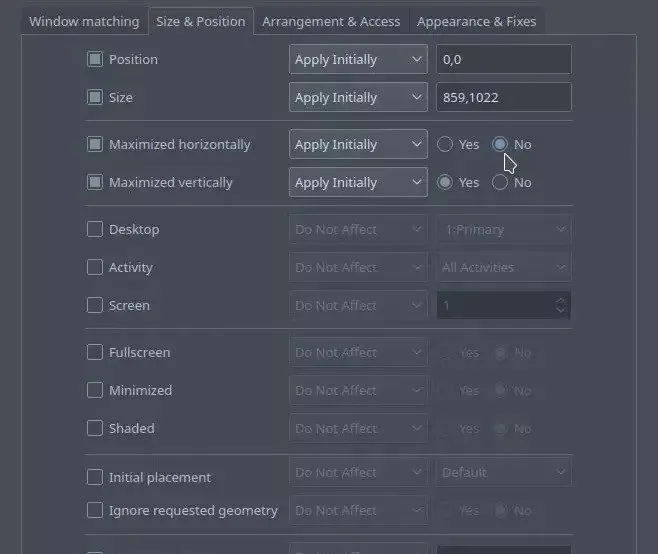
Task: Uncheck Maximized horizontally checkbox
Action: tap(95, 144)
